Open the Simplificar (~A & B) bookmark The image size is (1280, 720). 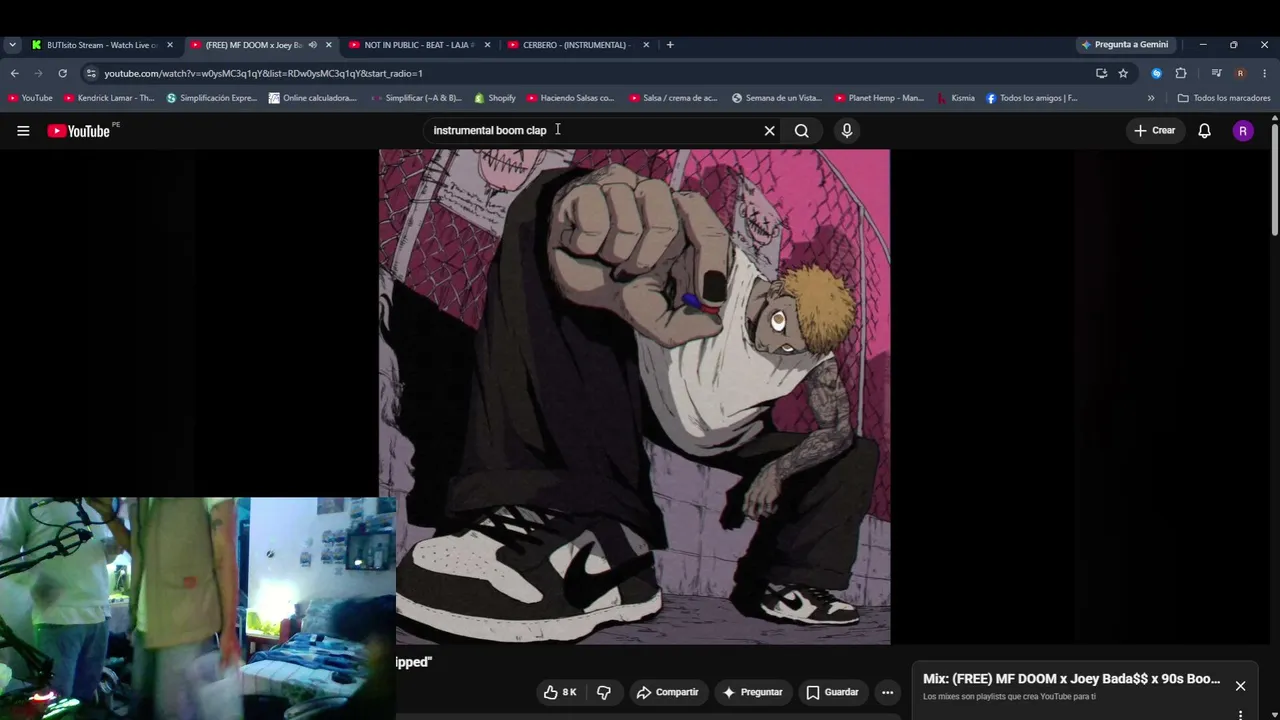click(x=416, y=98)
